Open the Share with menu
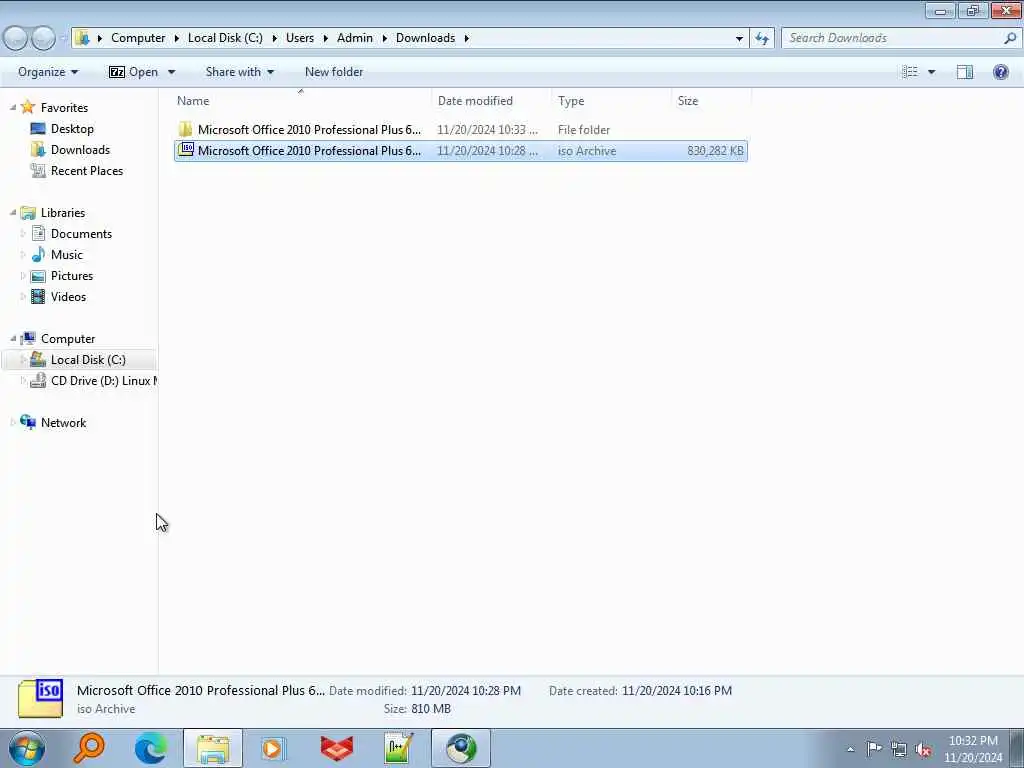 point(240,72)
